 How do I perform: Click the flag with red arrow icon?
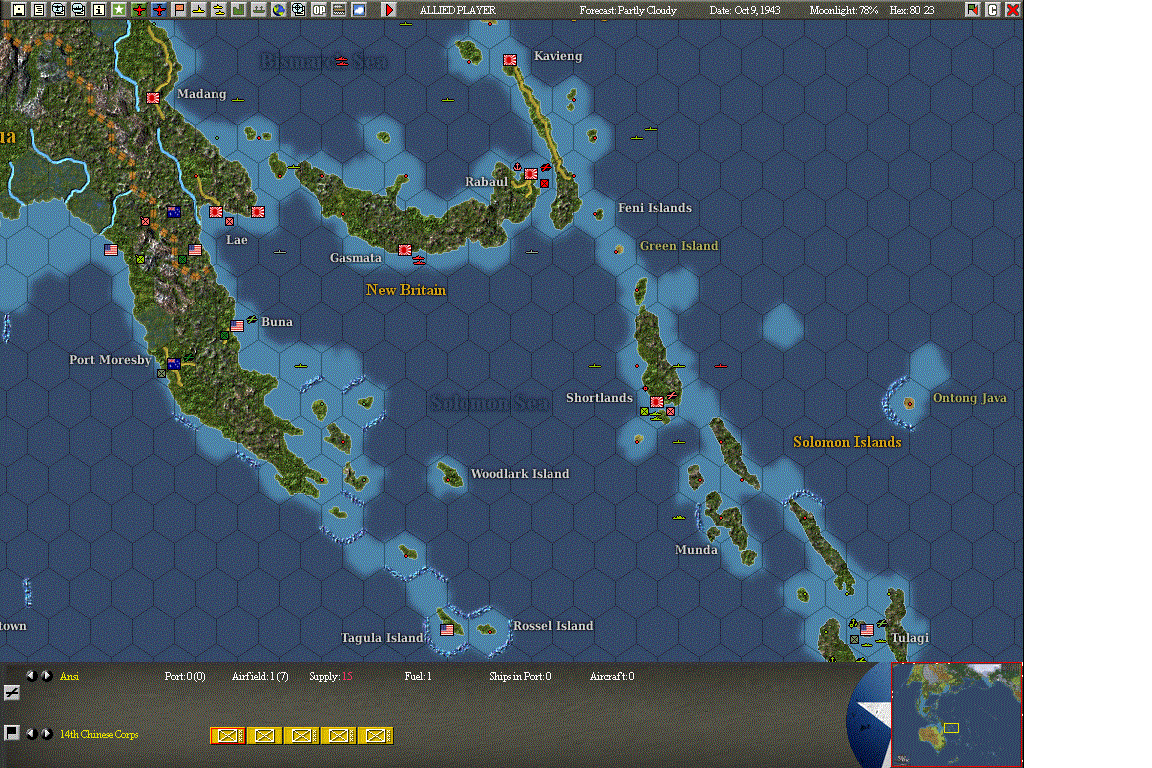click(973, 10)
